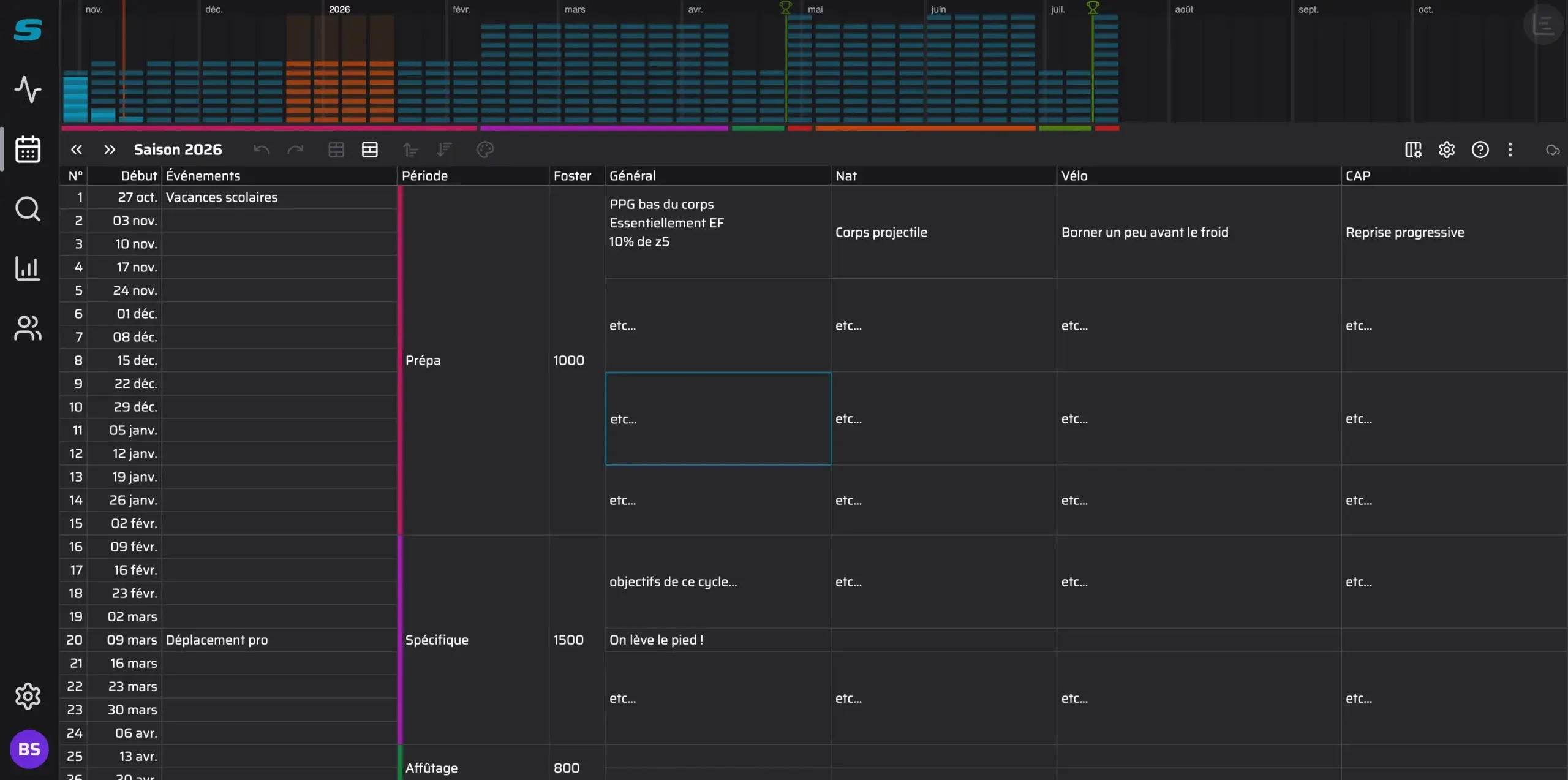Viewport: 1568px width, 780px height.
Task: Click the undo arrow in toolbar
Action: (x=262, y=150)
